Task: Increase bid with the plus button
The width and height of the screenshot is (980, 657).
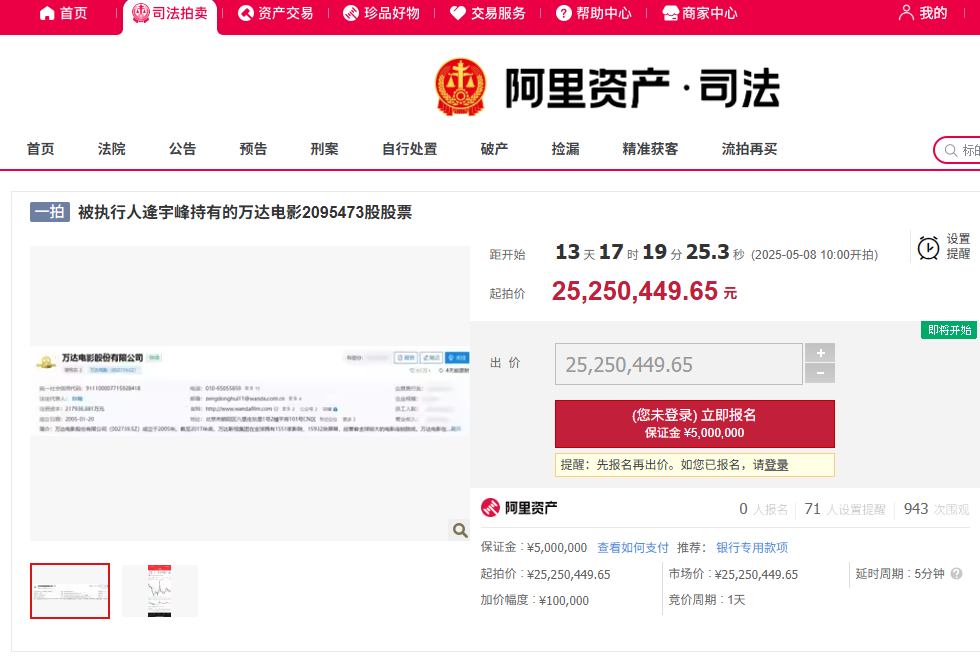Action: pos(820,353)
